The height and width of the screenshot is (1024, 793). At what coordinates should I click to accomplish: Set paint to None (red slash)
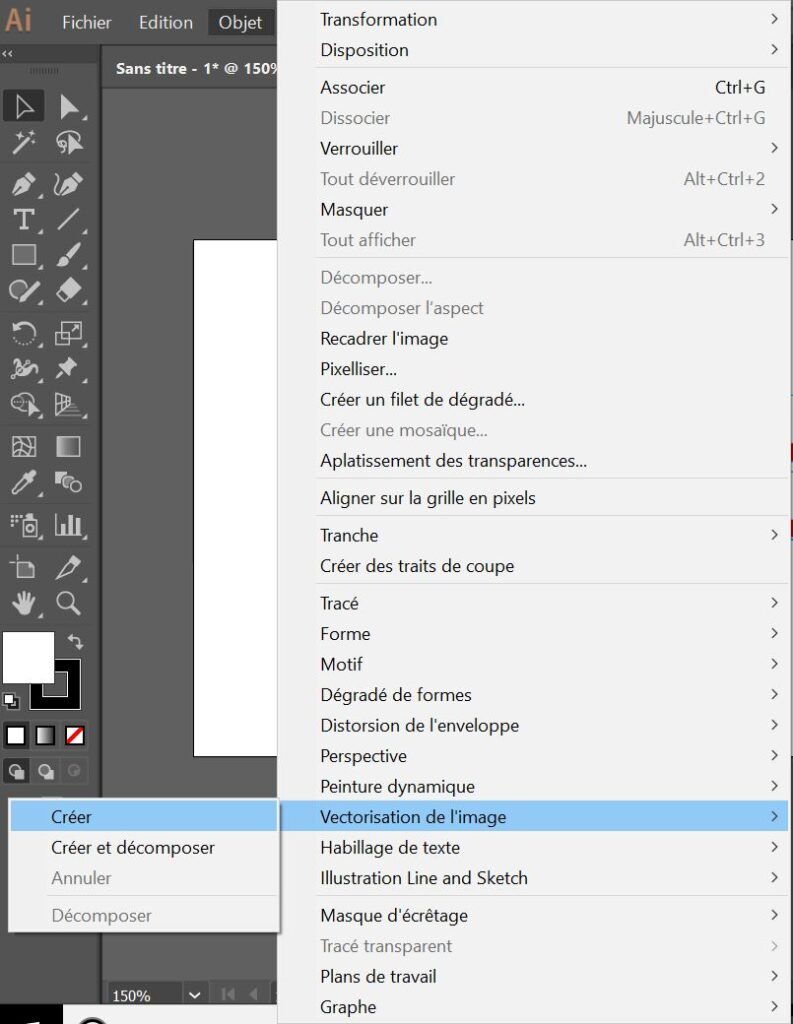[75, 736]
